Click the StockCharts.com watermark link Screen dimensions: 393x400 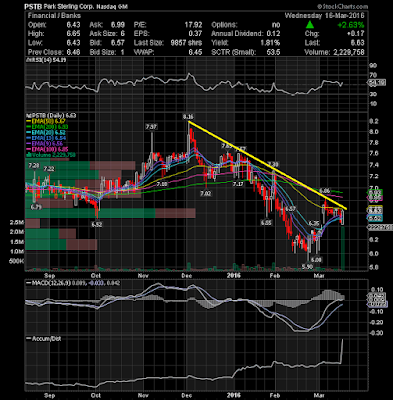[342, 6]
